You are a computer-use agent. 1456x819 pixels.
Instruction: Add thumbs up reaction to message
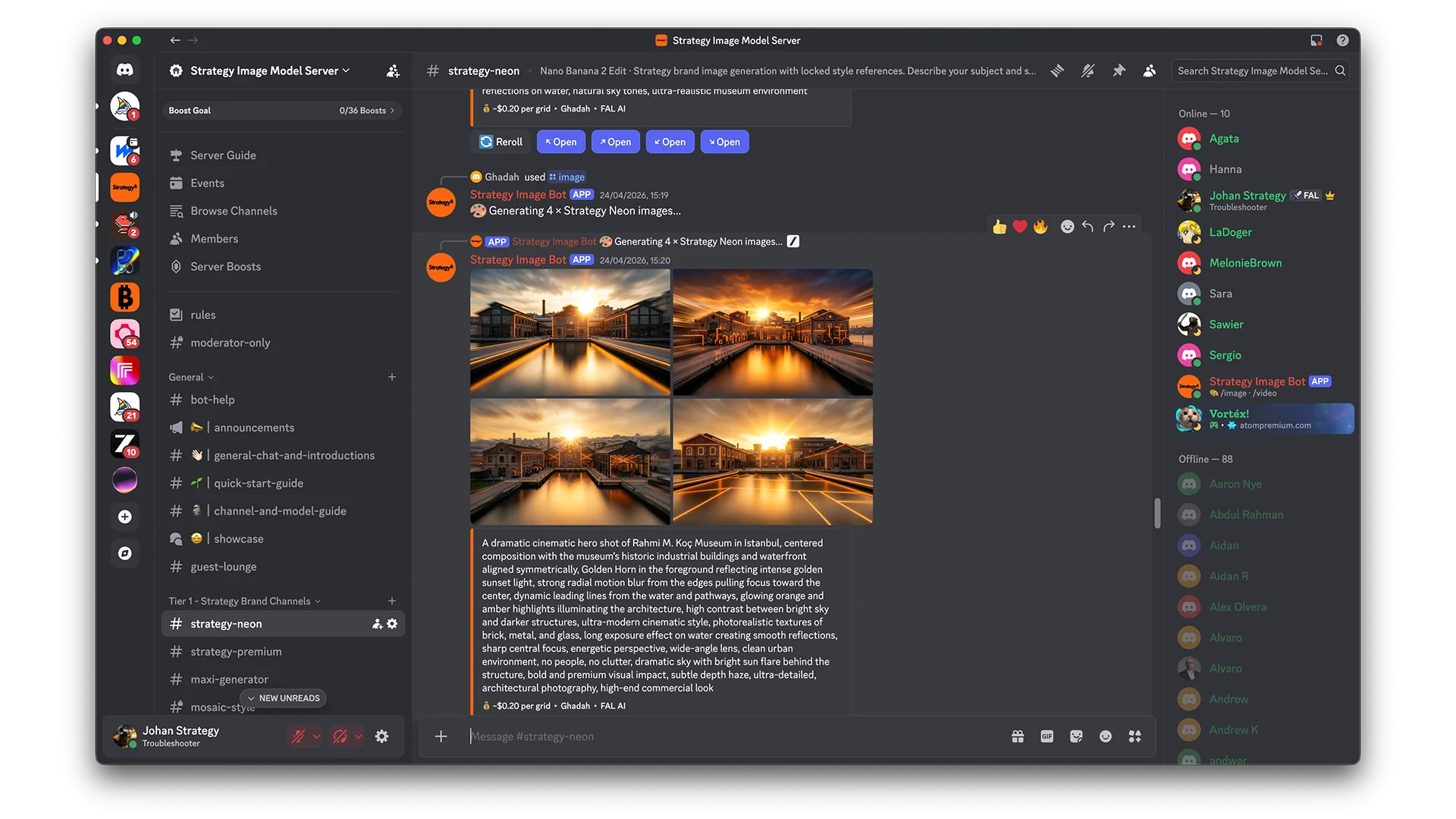(999, 227)
